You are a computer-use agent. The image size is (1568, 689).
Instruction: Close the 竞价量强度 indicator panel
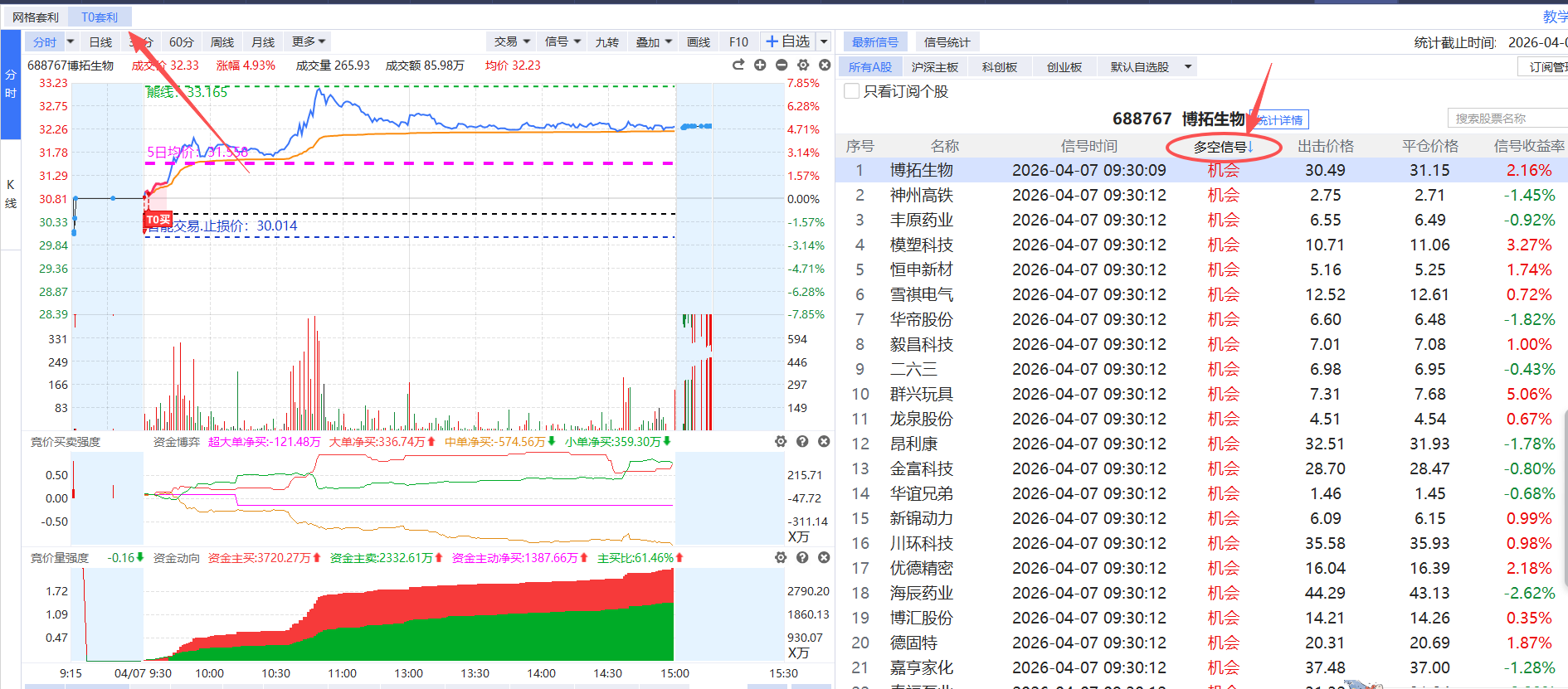pos(824,558)
